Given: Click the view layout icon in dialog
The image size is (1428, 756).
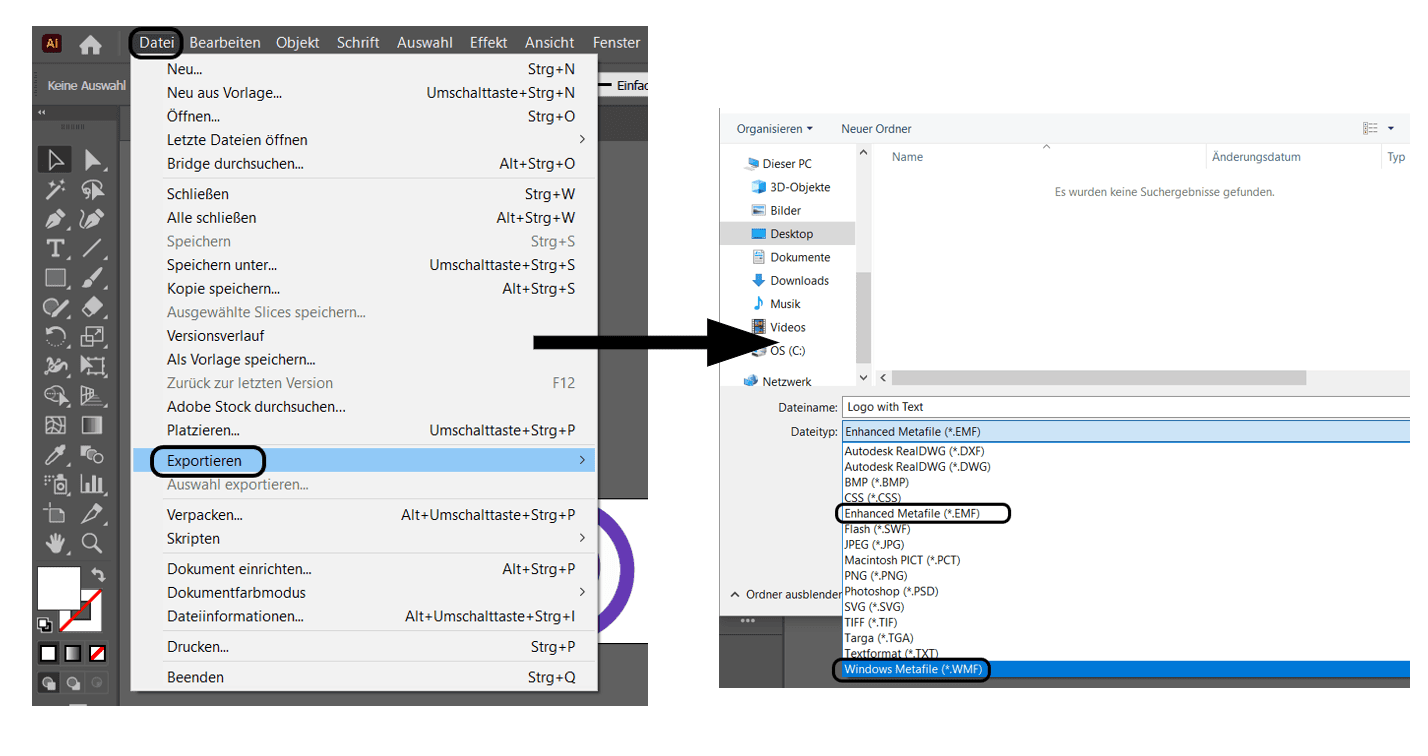Looking at the screenshot, I should pyautogui.click(x=1370, y=129).
